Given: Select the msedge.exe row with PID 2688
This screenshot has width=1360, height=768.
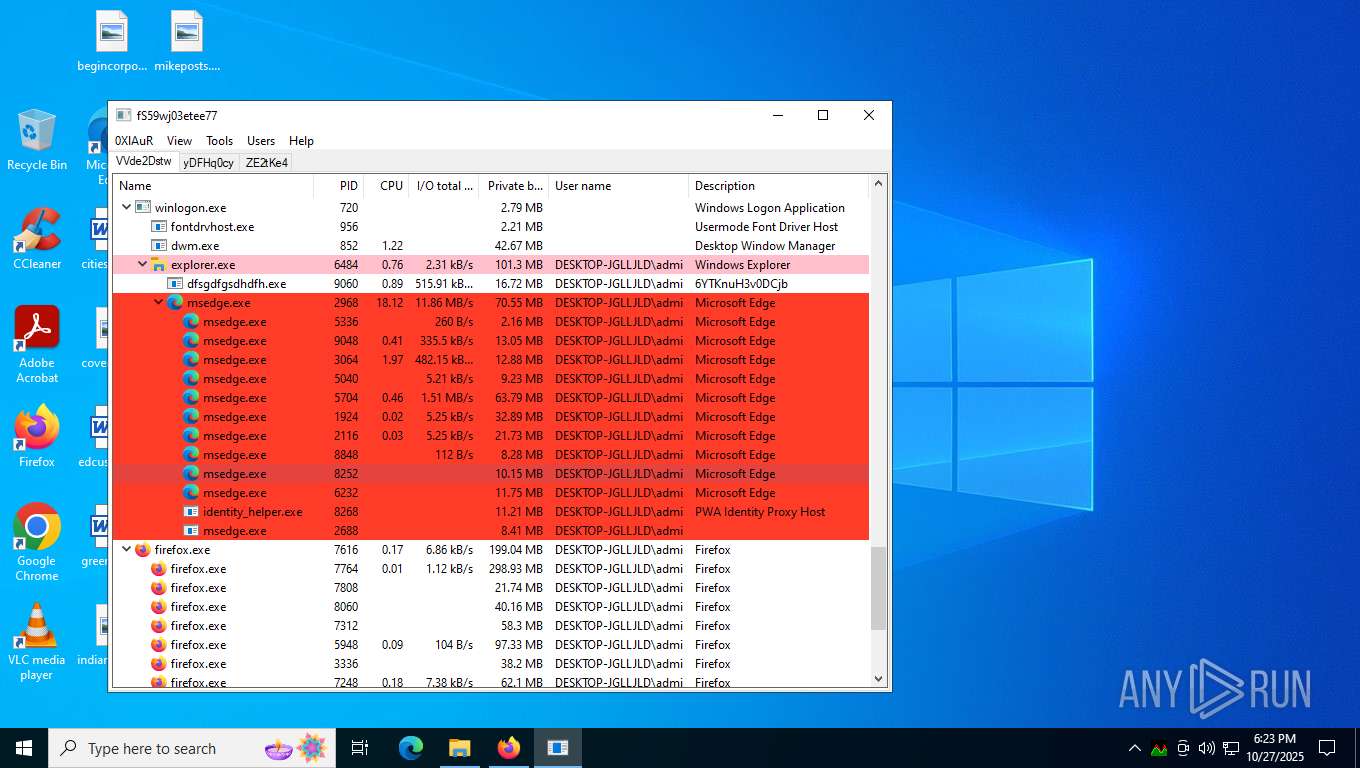Looking at the screenshot, I should (x=491, y=531).
